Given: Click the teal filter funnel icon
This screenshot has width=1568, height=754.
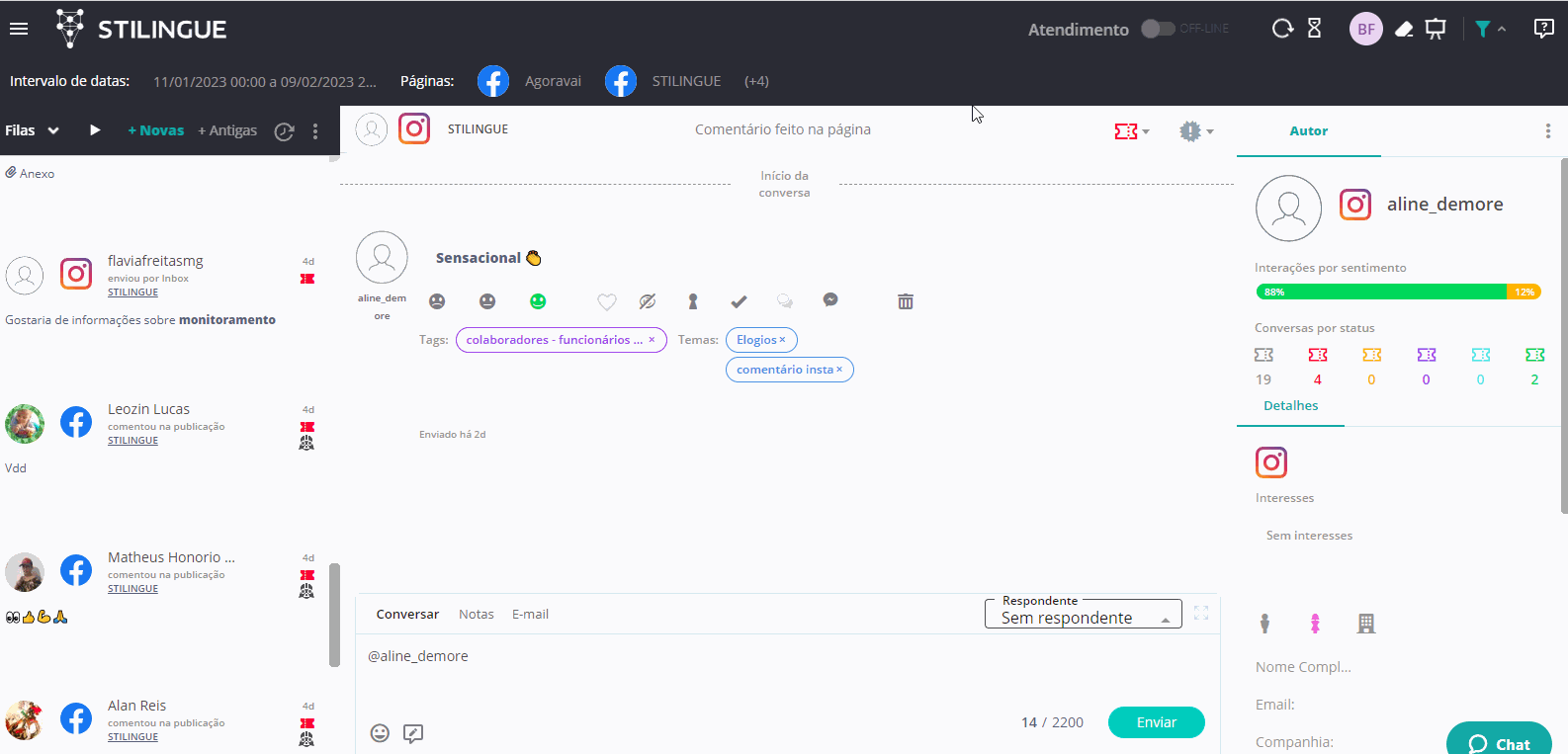Looking at the screenshot, I should pyautogui.click(x=1482, y=29).
